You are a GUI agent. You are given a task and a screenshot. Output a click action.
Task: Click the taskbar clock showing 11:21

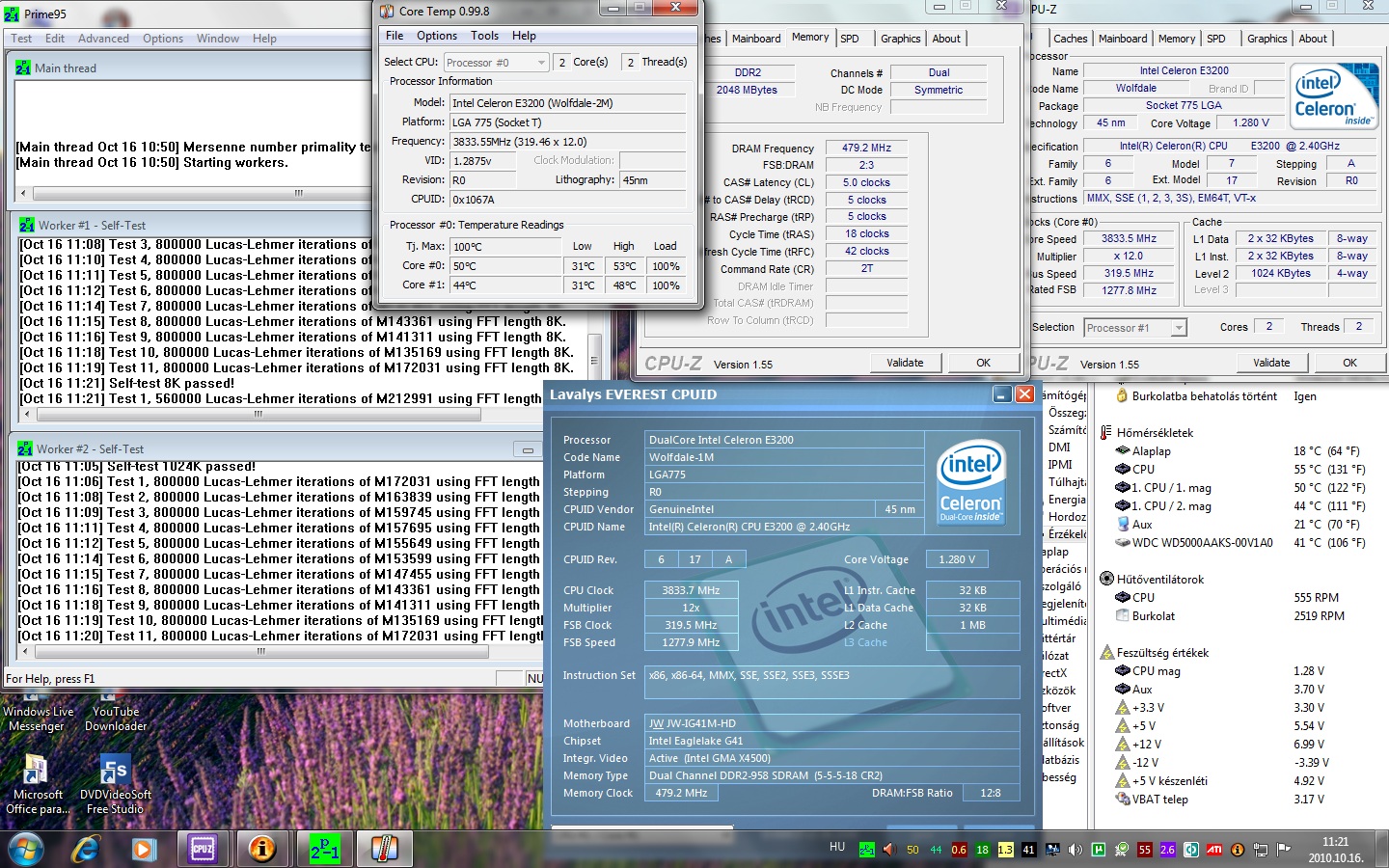1335,850
